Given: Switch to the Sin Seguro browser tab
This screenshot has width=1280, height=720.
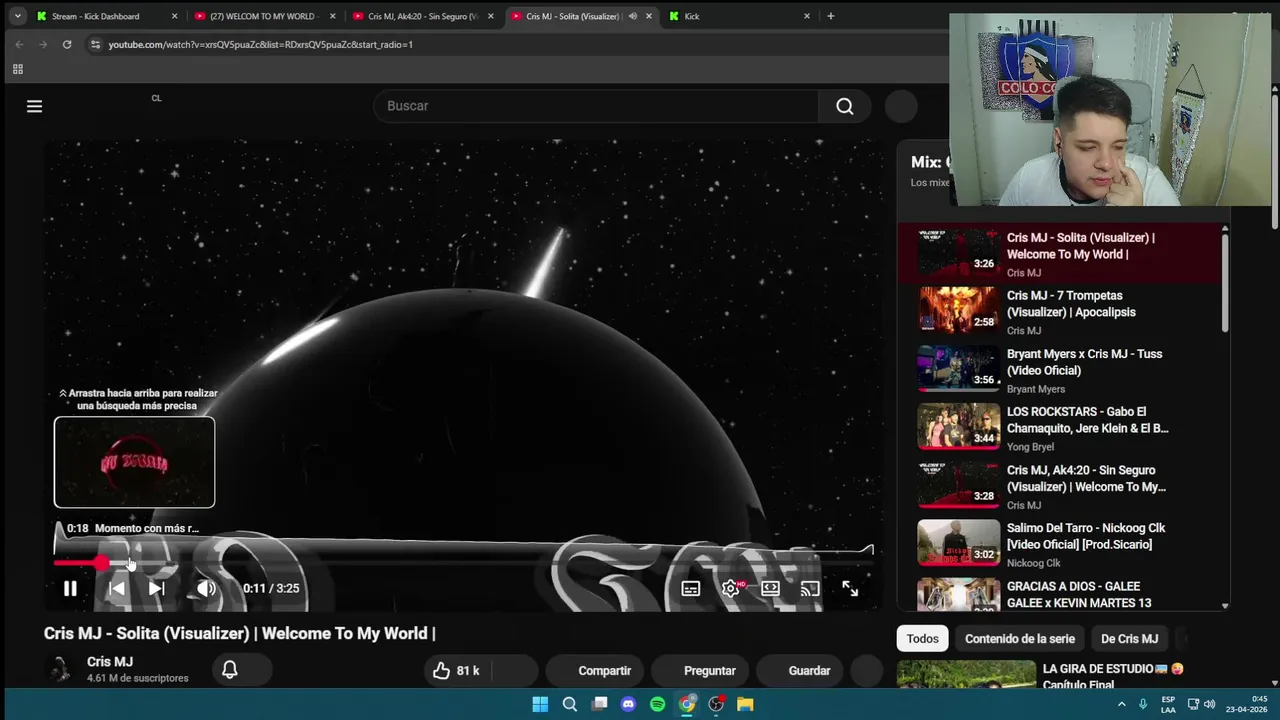Looking at the screenshot, I should click(423, 16).
